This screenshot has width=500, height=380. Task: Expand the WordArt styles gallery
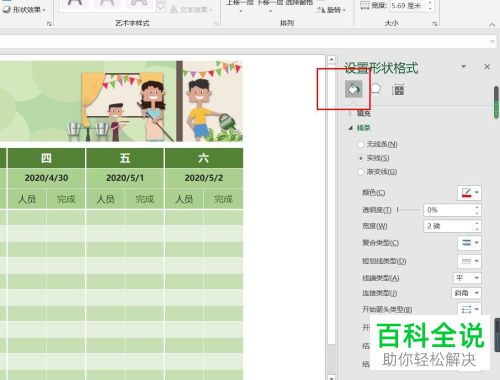coord(161,7)
